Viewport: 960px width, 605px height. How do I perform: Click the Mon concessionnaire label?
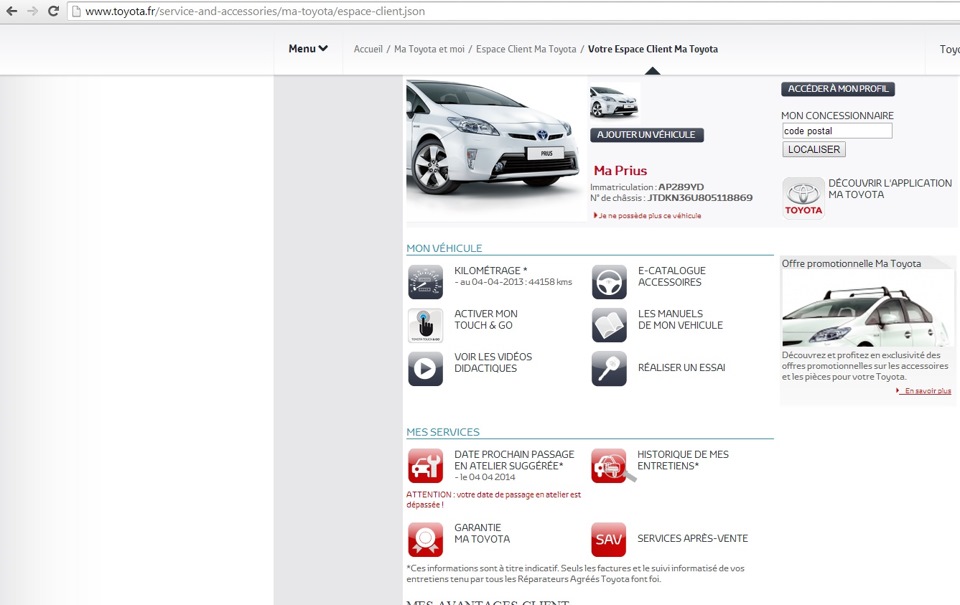click(837, 115)
